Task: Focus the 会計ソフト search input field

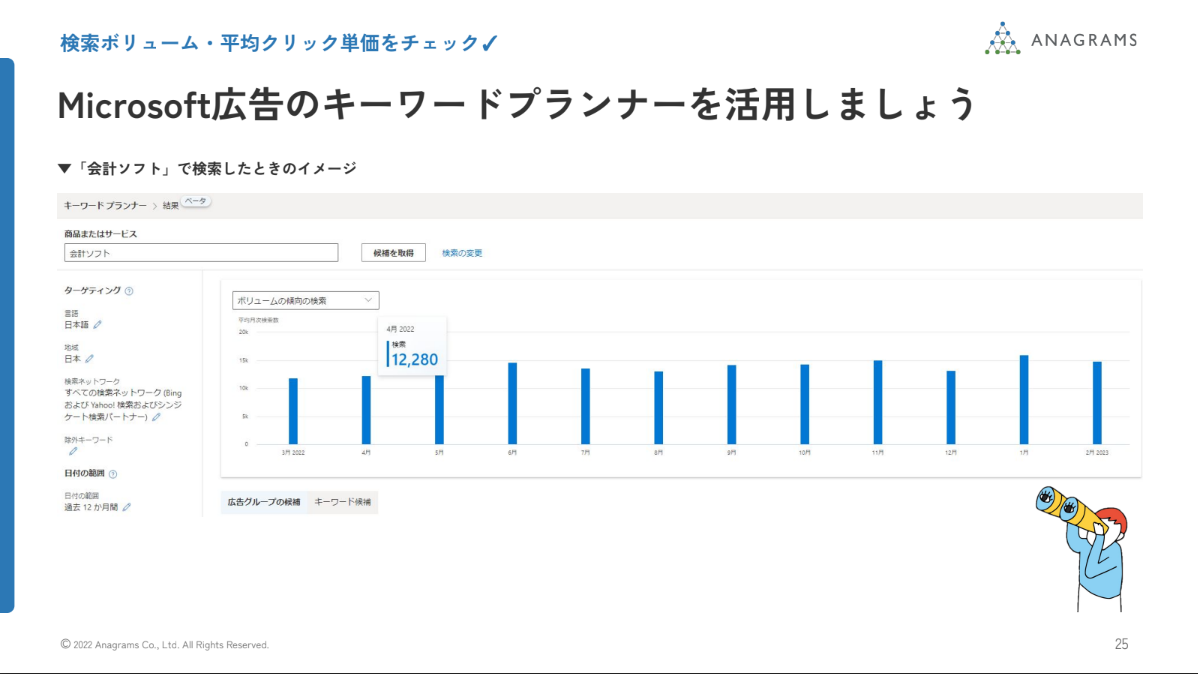Action: [201, 253]
